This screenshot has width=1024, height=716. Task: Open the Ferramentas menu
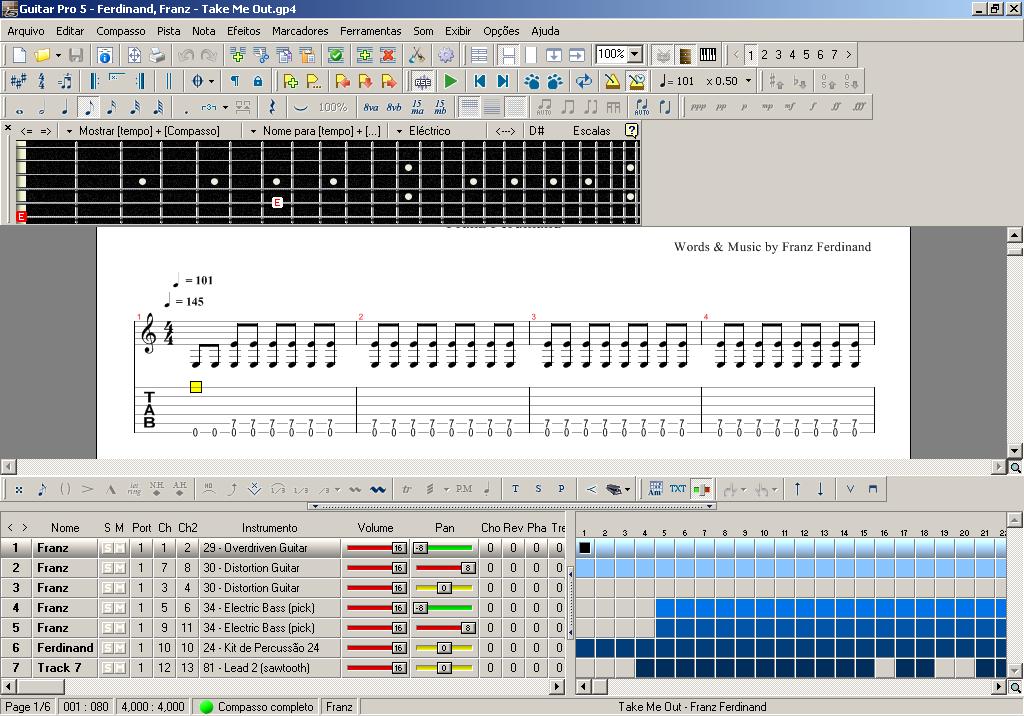tap(370, 31)
